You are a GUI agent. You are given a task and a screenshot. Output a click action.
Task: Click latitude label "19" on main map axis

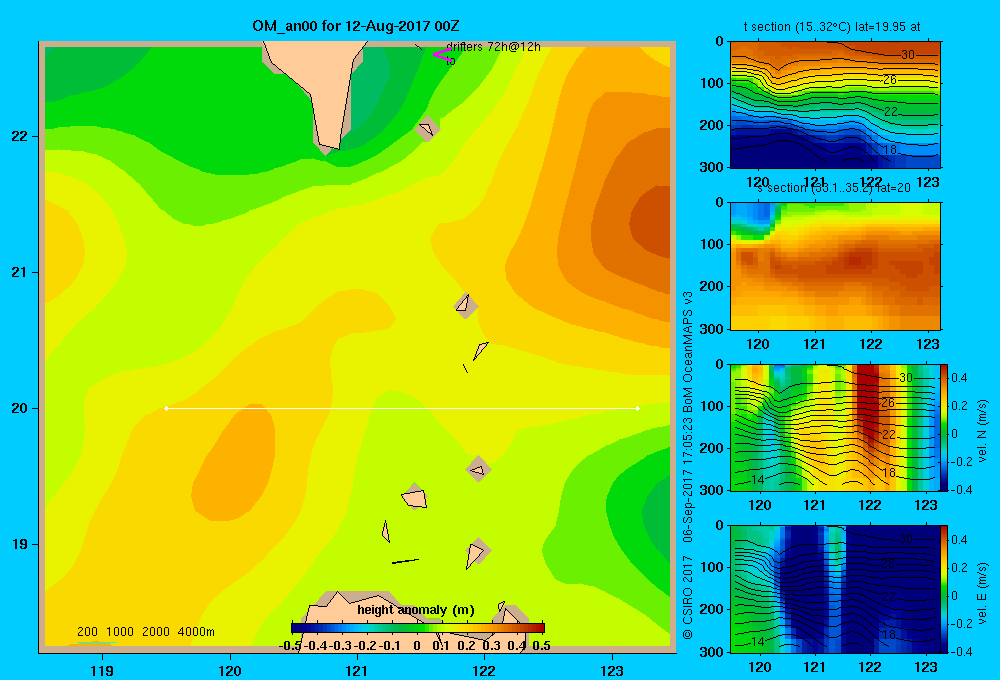click(20, 544)
